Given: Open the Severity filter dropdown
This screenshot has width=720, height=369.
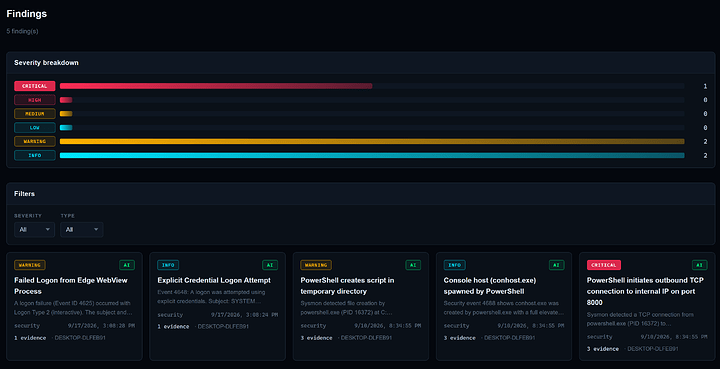Looking at the screenshot, I should click(34, 229).
